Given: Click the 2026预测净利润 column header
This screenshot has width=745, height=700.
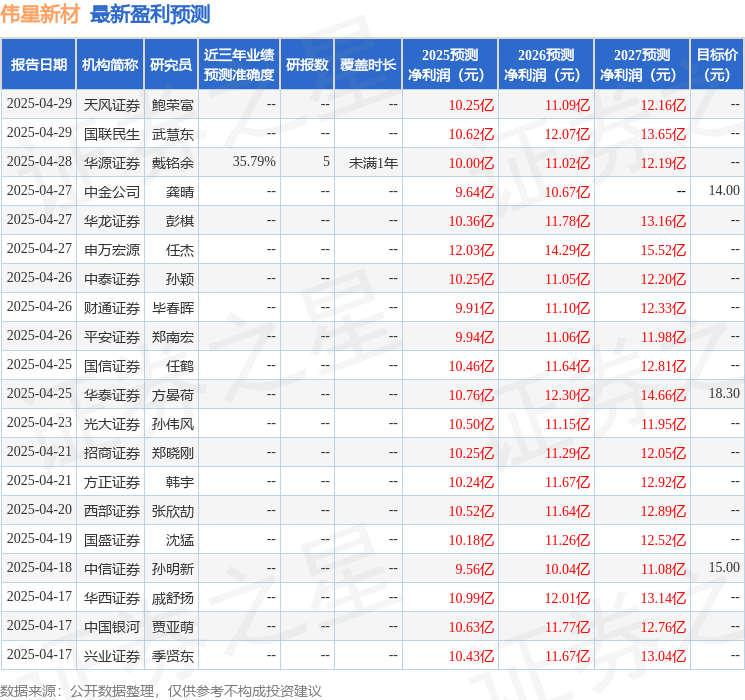Looking at the screenshot, I should [x=546, y=65].
